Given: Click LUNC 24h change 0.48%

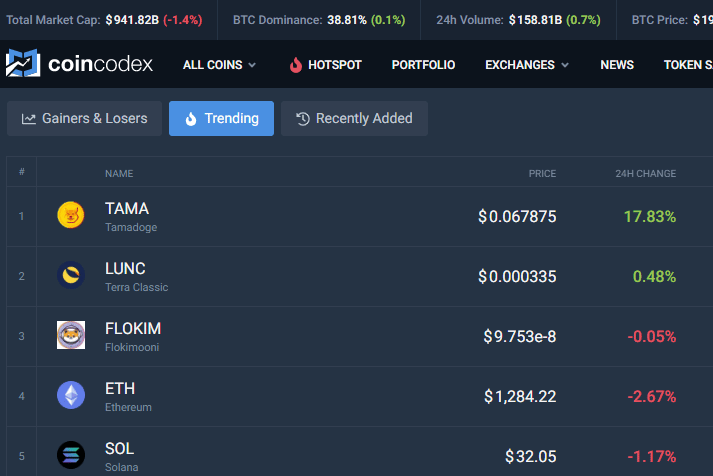Looking at the screenshot, I should [654, 276].
